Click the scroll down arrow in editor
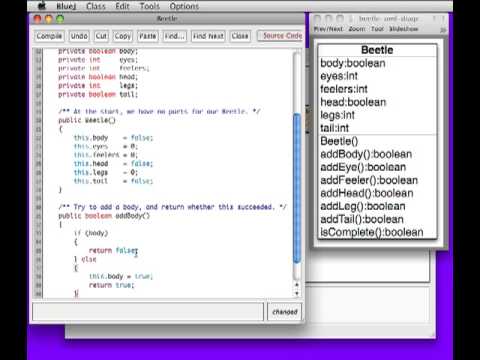 click(x=297, y=293)
